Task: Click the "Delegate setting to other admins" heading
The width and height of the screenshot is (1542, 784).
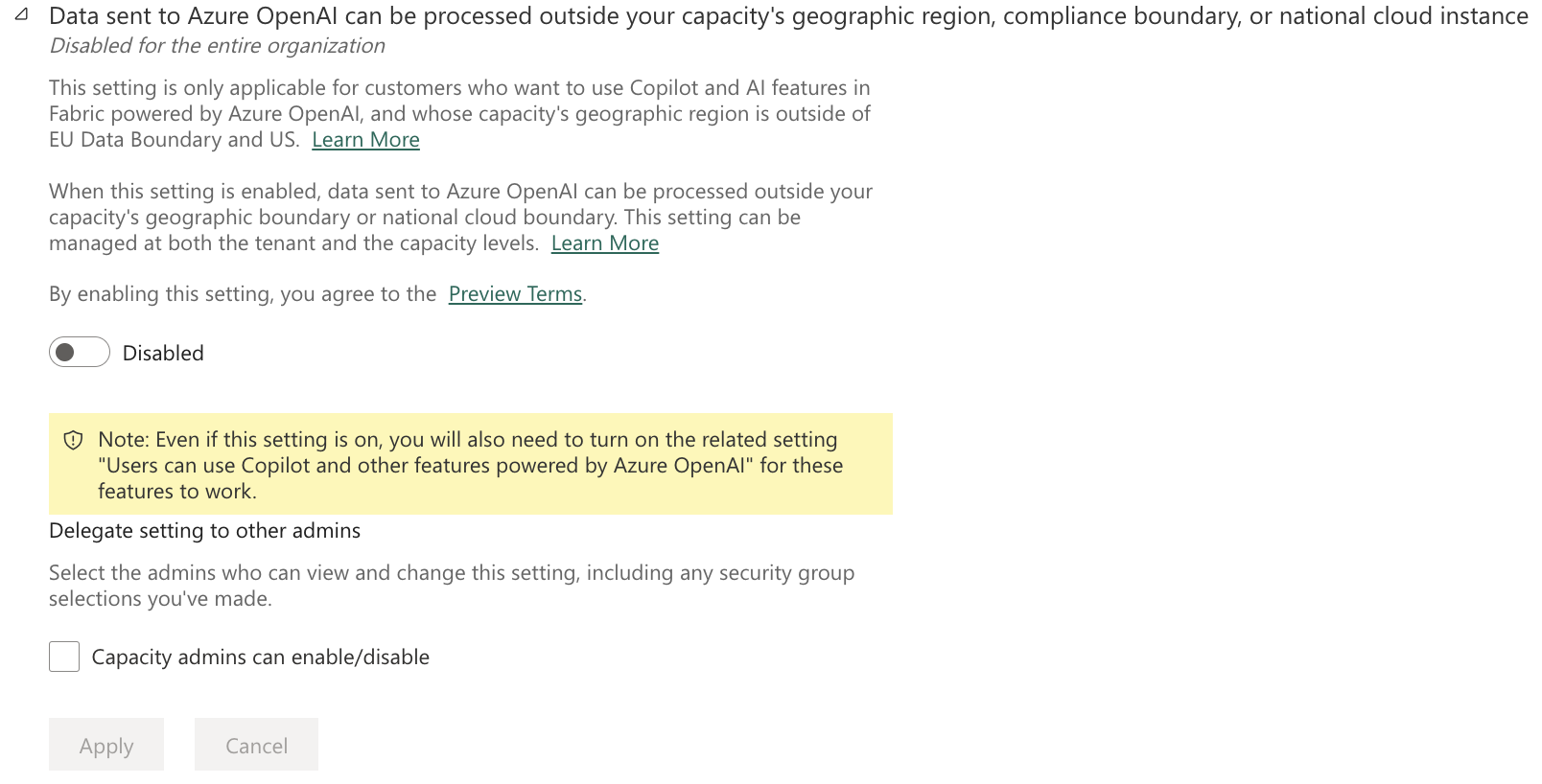Action: [x=204, y=530]
